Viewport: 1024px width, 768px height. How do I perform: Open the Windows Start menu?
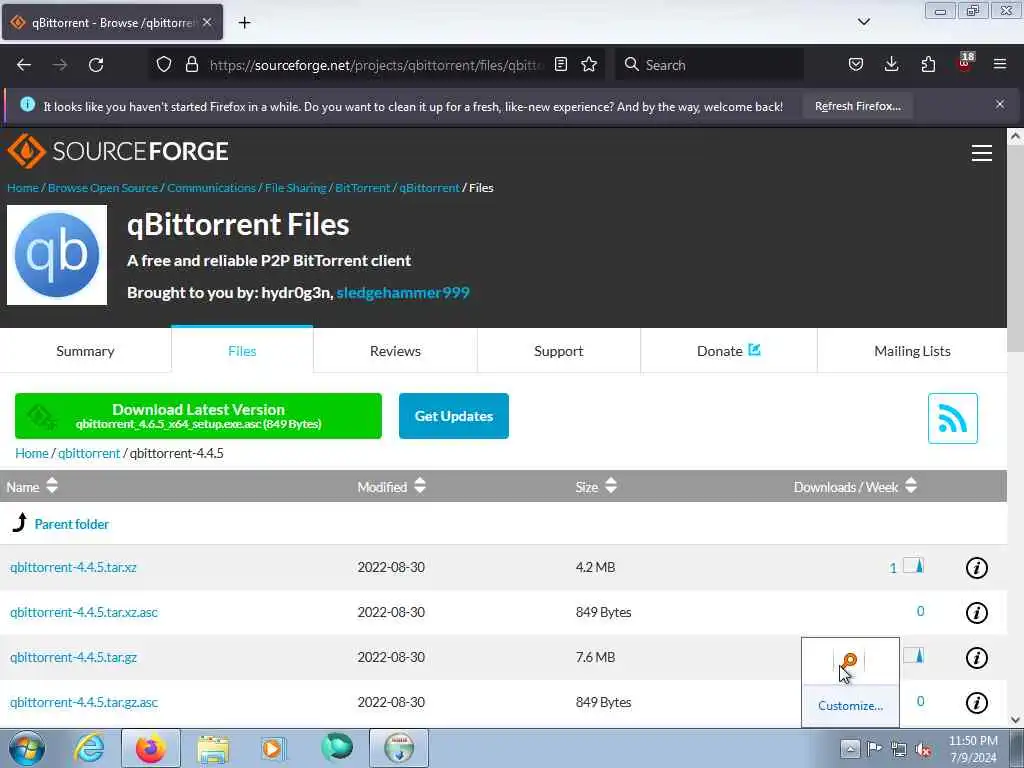point(27,748)
